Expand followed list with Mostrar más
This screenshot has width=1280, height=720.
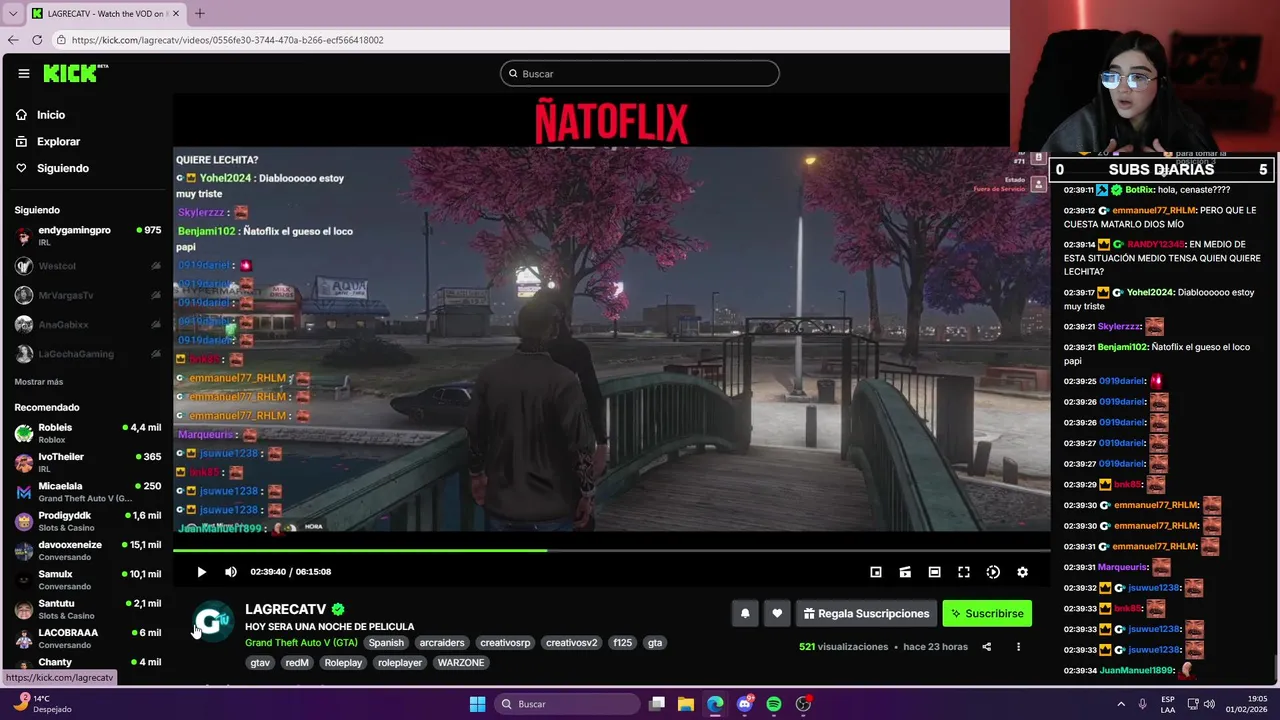pyautogui.click(x=39, y=382)
